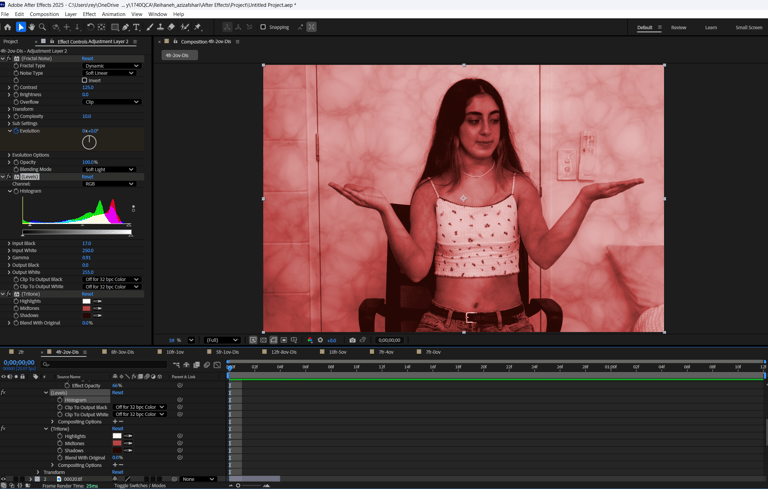Open viewer resolution (Full) dropdown
Image resolution: width=768 pixels, height=489 pixels.
(222, 340)
